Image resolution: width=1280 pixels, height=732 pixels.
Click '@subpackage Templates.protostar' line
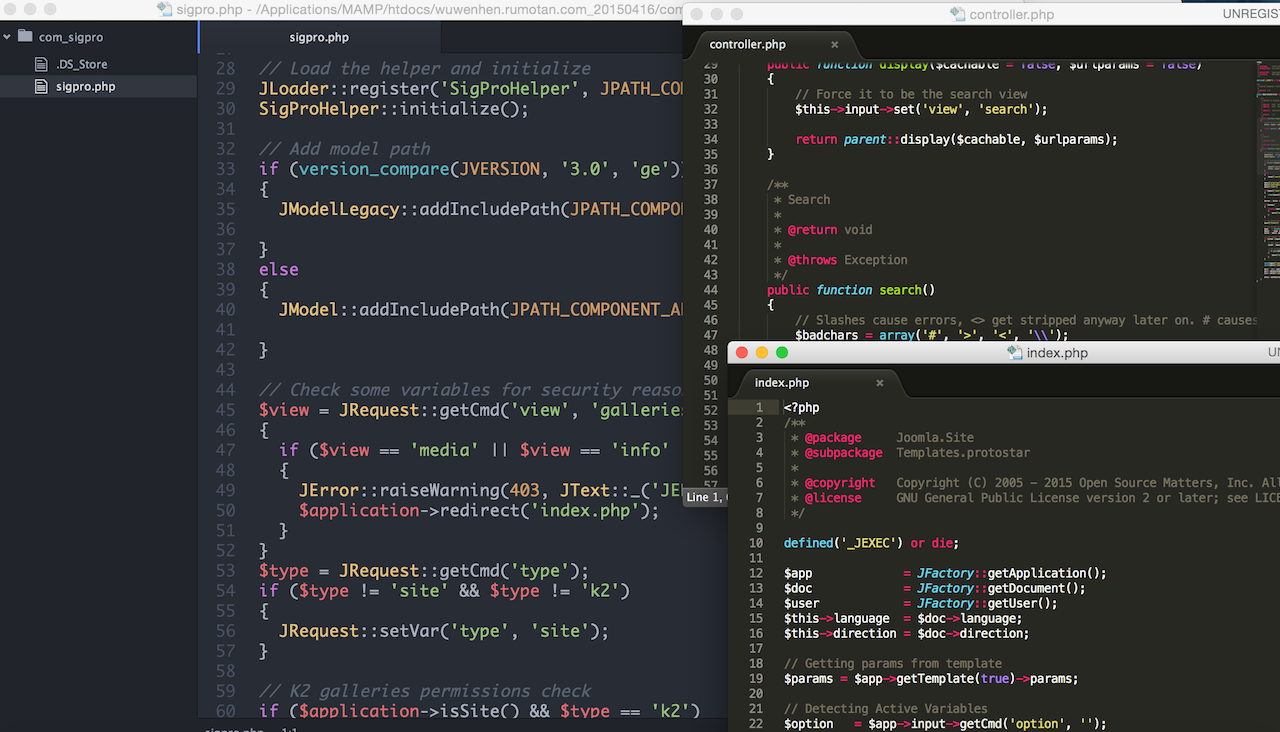pos(917,452)
